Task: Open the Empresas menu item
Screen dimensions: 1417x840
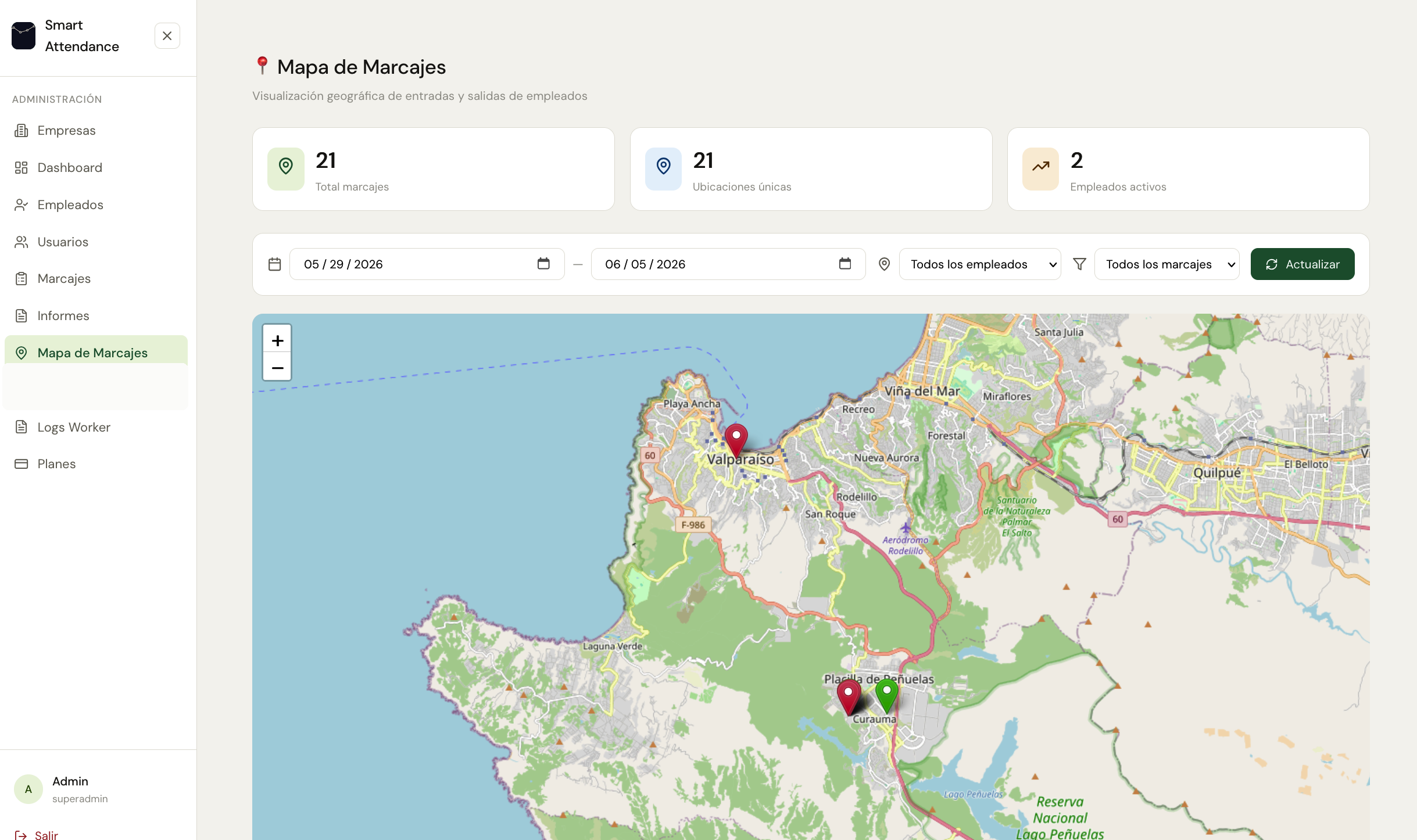Action: (x=96, y=131)
